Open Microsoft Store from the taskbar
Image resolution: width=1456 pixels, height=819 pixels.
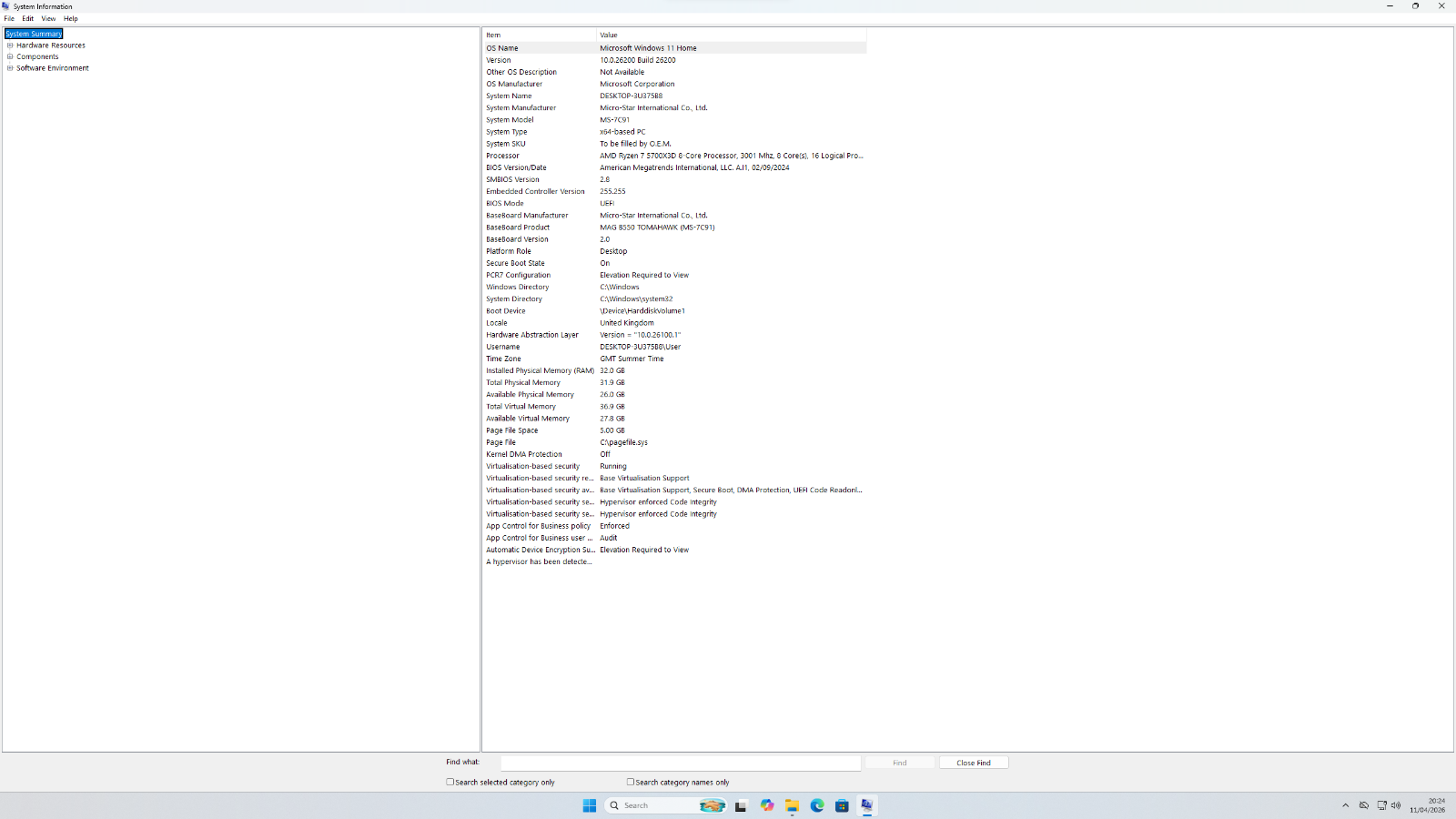click(x=842, y=805)
